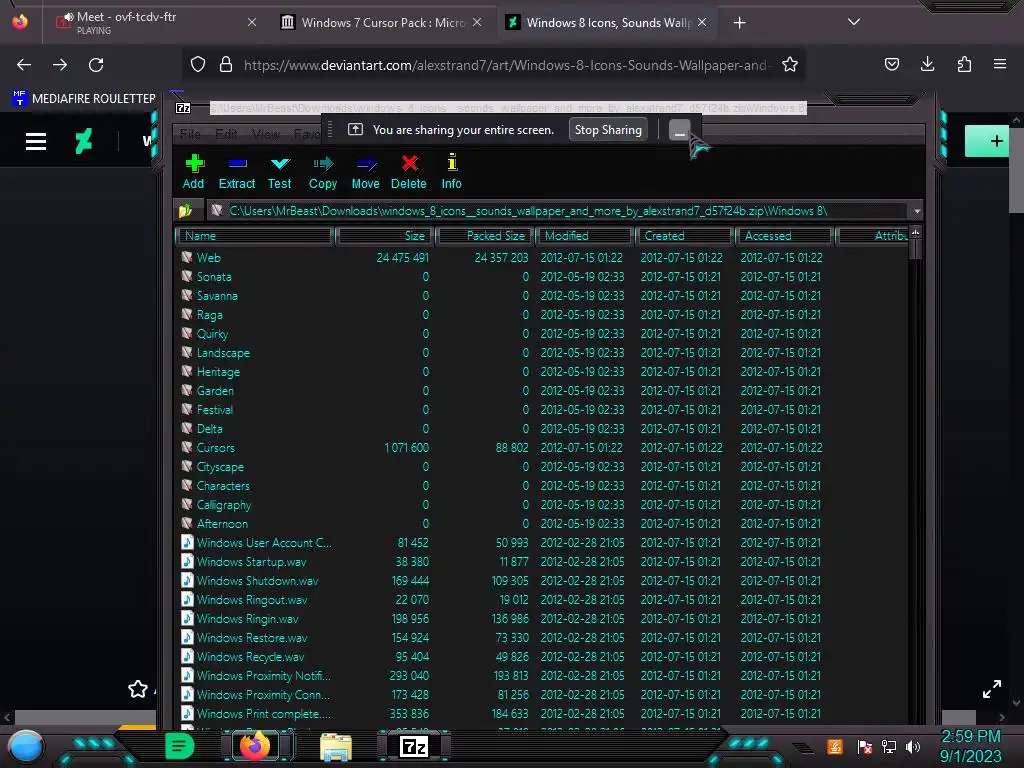The image size is (1024, 768).
Task: Select Windows Recycle.wav file
Action: tap(250, 656)
